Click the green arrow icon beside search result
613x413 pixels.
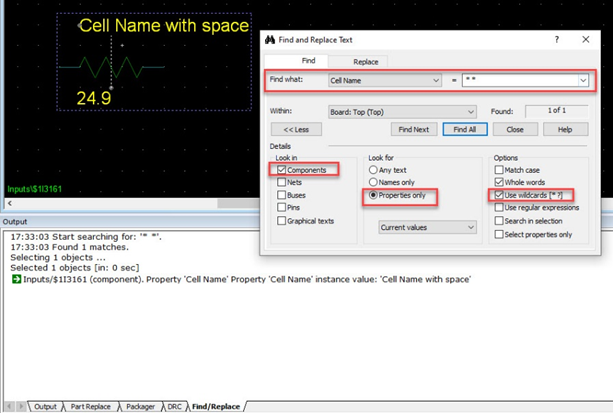click(16, 279)
